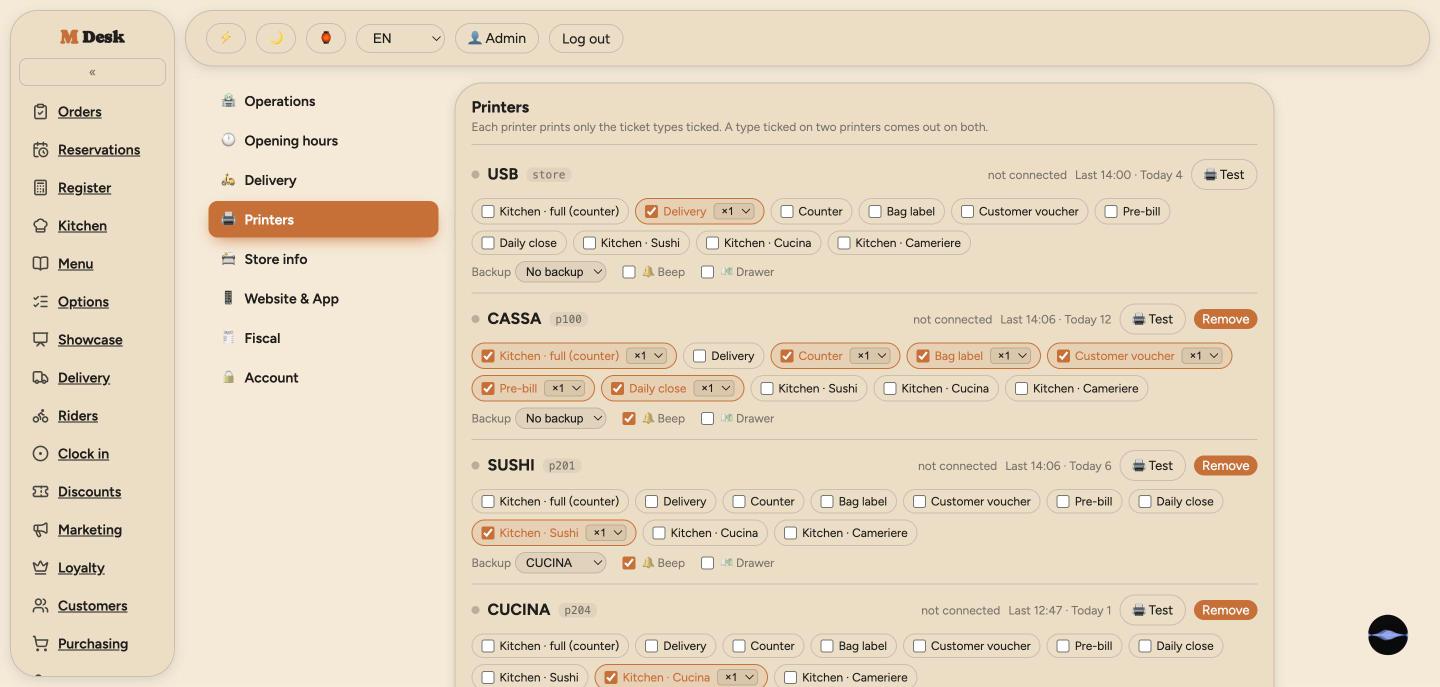Click the red lantern theme button

[x=326, y=38]
